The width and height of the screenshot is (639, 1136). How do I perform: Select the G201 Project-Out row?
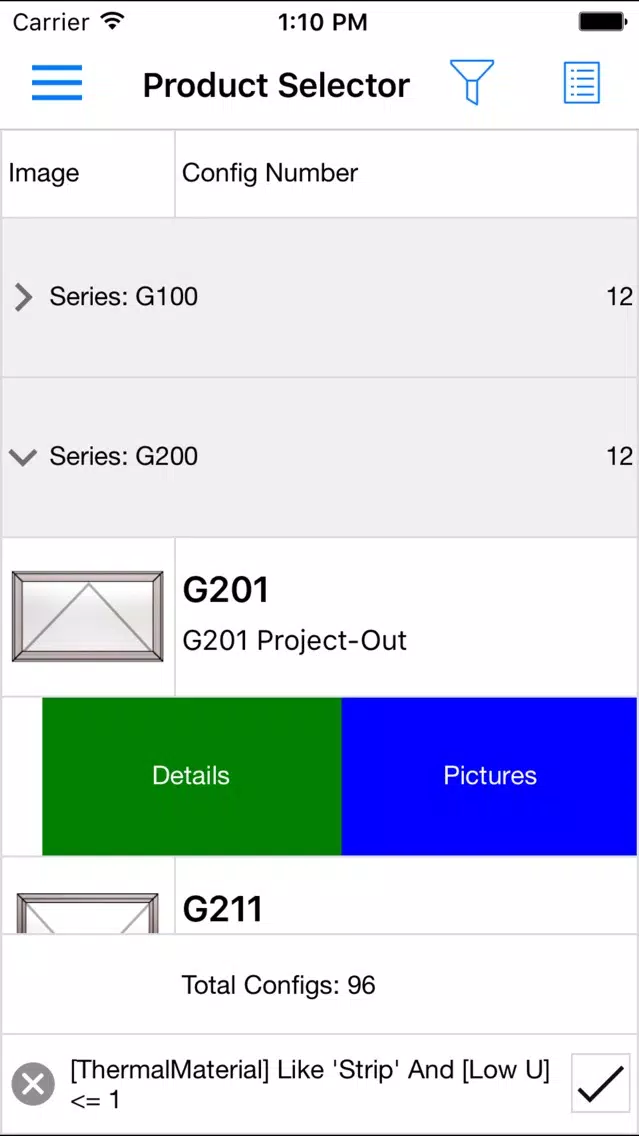pyautogui.click(x=320, y=617)
